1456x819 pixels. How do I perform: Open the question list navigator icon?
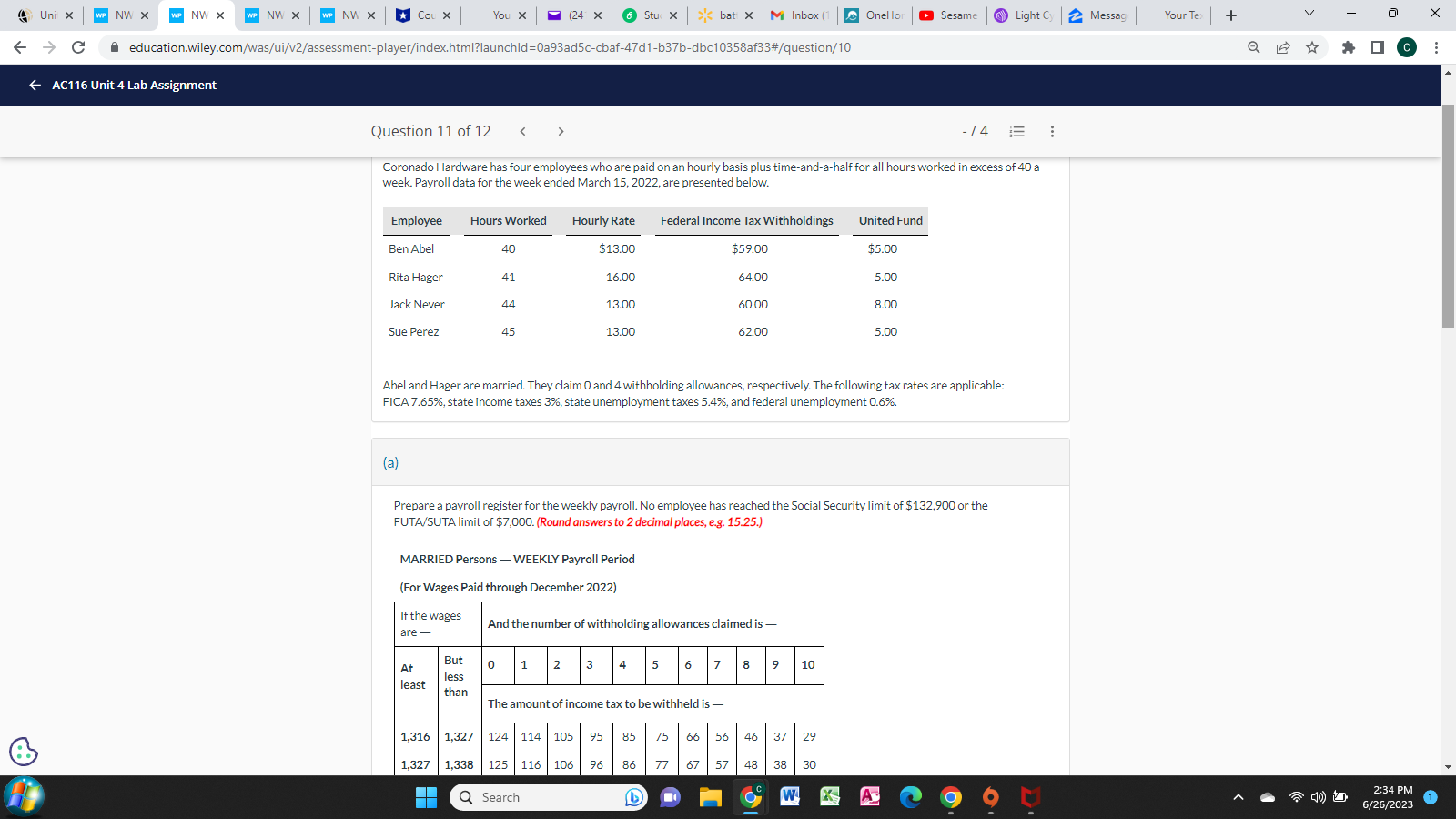pos(1017,132)
